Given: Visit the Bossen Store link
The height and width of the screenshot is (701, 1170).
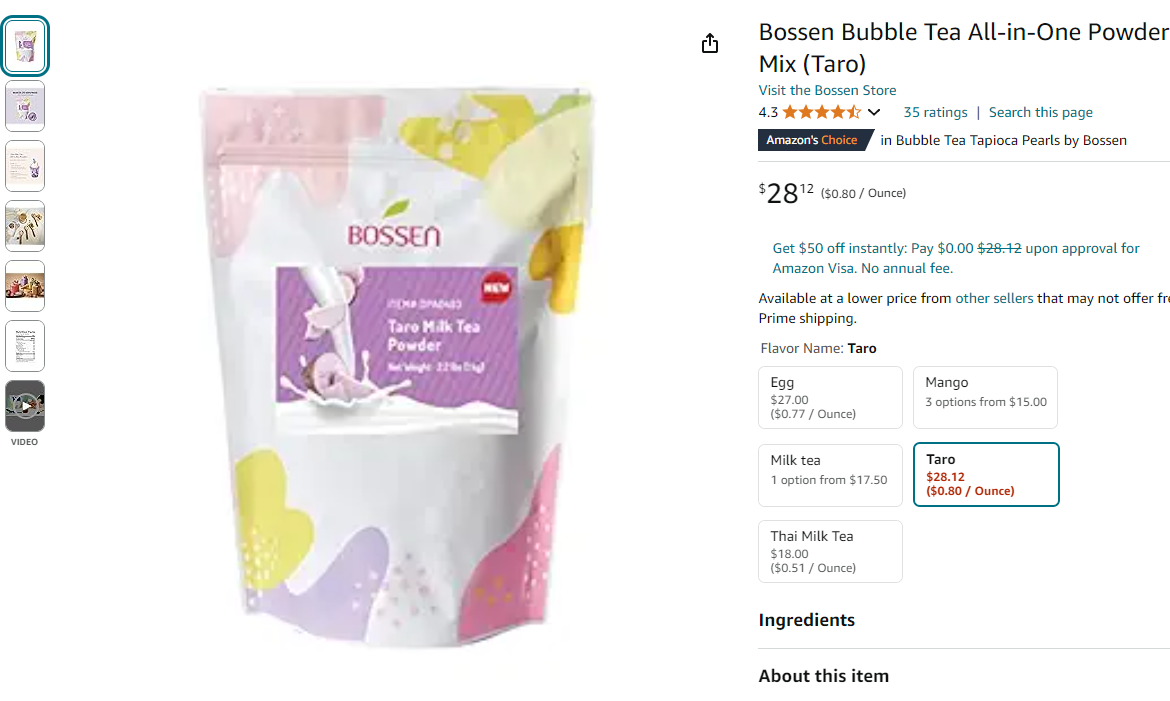Looking at the screenshot, I should click(x=828, y=90).
